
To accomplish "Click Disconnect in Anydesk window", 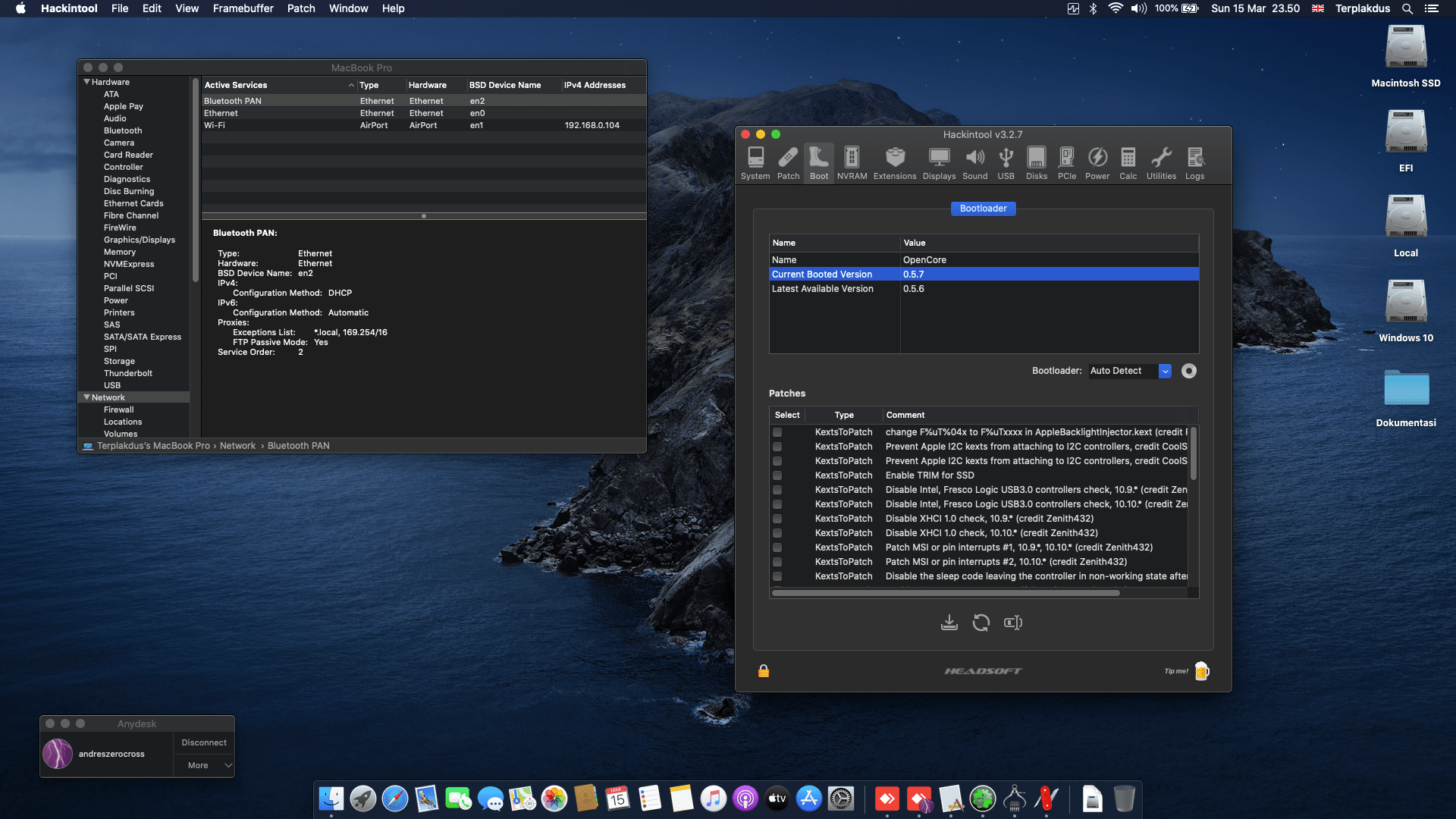I will pyautogui.click(x=204, y=742).
